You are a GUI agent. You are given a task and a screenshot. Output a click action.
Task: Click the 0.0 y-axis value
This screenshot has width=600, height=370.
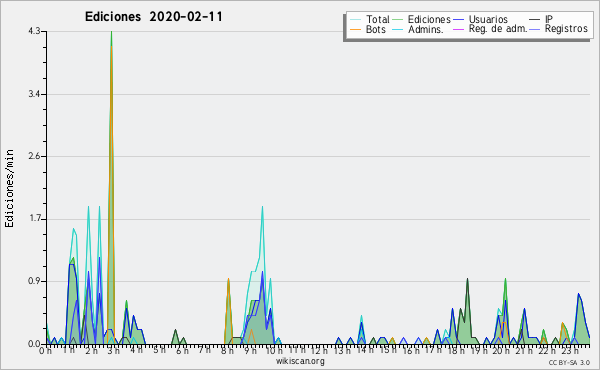click(x=34, y=344)
